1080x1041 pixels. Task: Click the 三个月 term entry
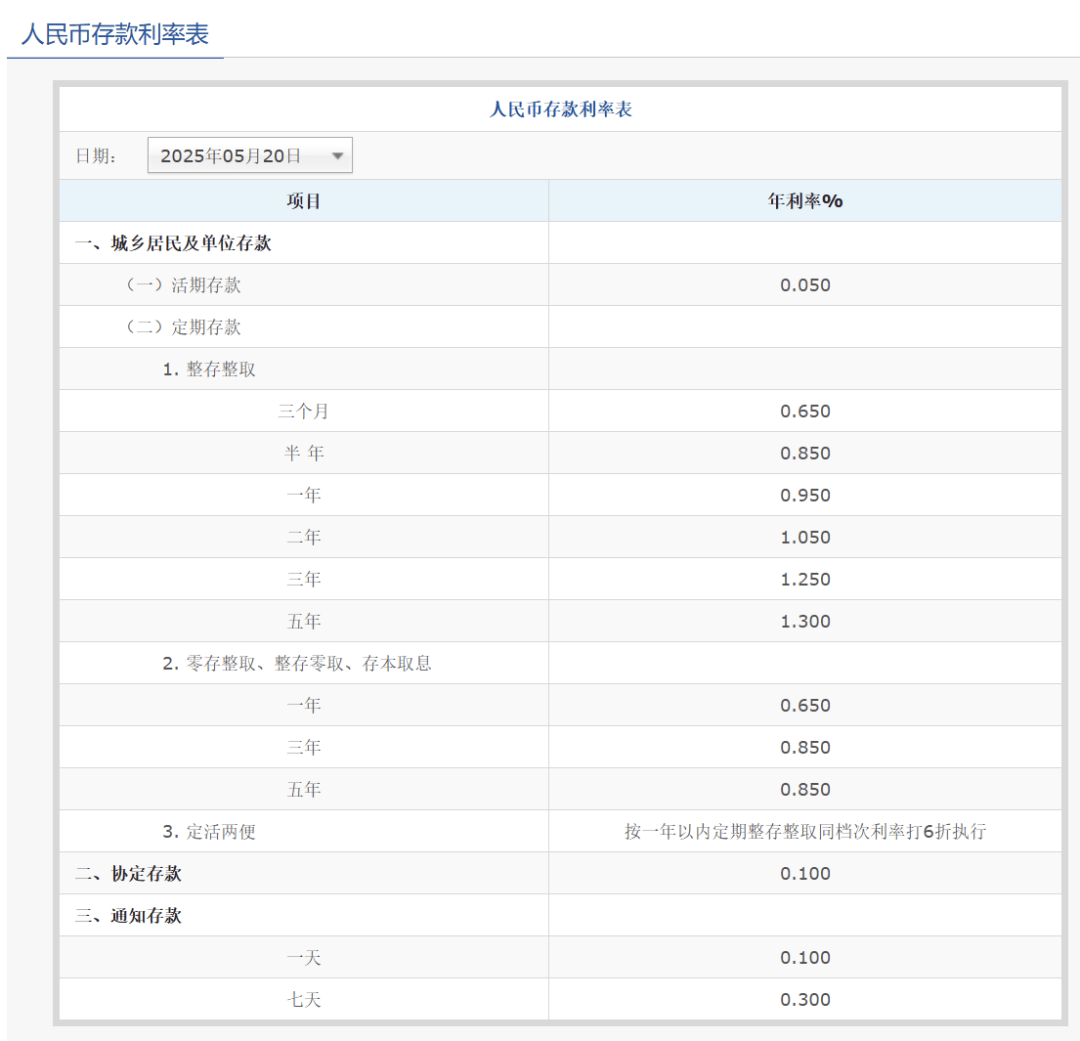pos(304,411)
